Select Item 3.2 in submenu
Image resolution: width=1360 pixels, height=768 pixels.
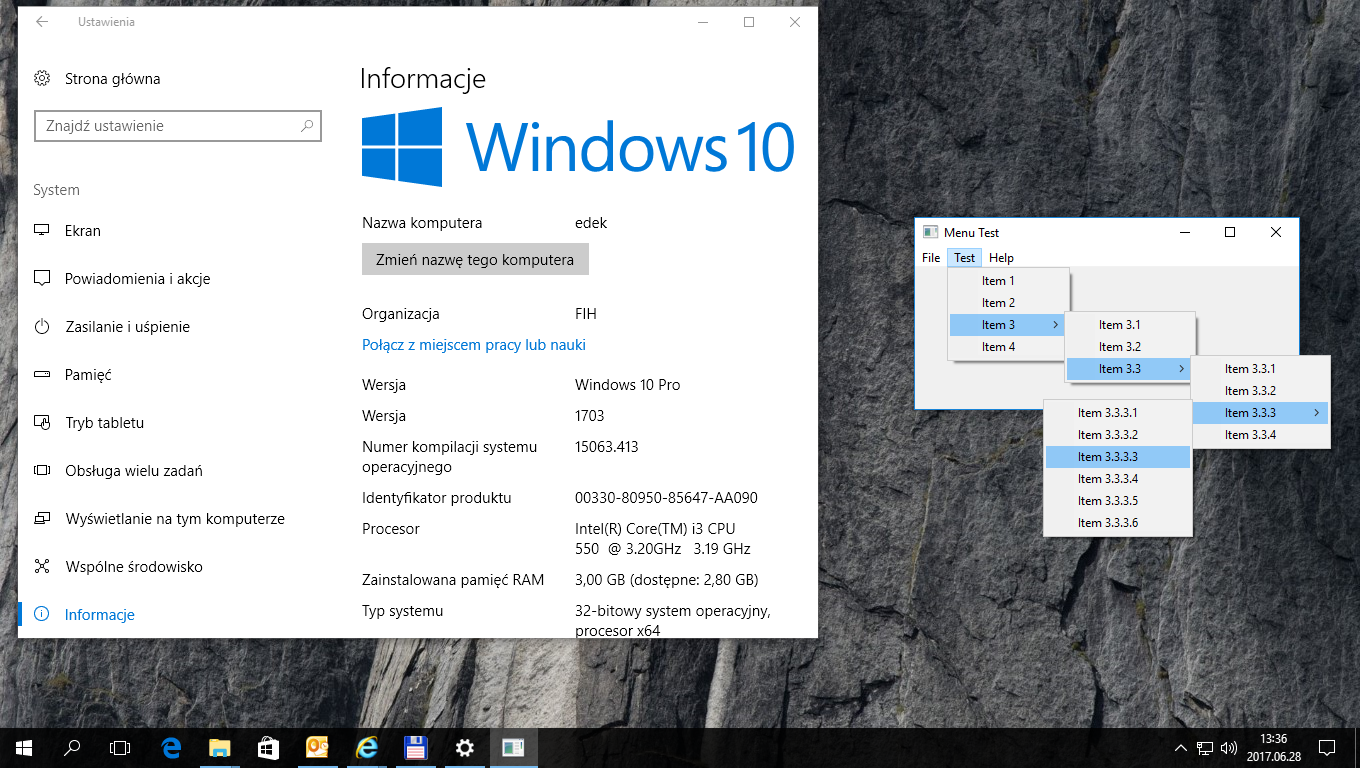pos(1130,347)
